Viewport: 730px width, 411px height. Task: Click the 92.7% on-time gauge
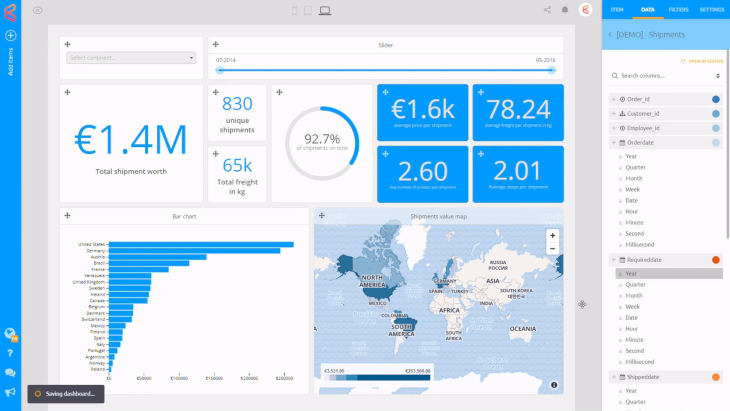(322, 143)
